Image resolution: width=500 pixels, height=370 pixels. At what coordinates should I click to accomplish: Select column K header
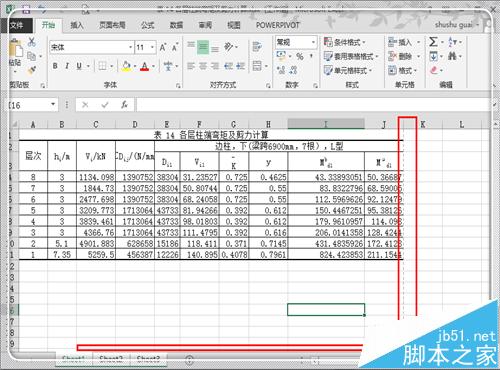click(x=423, y=125)
